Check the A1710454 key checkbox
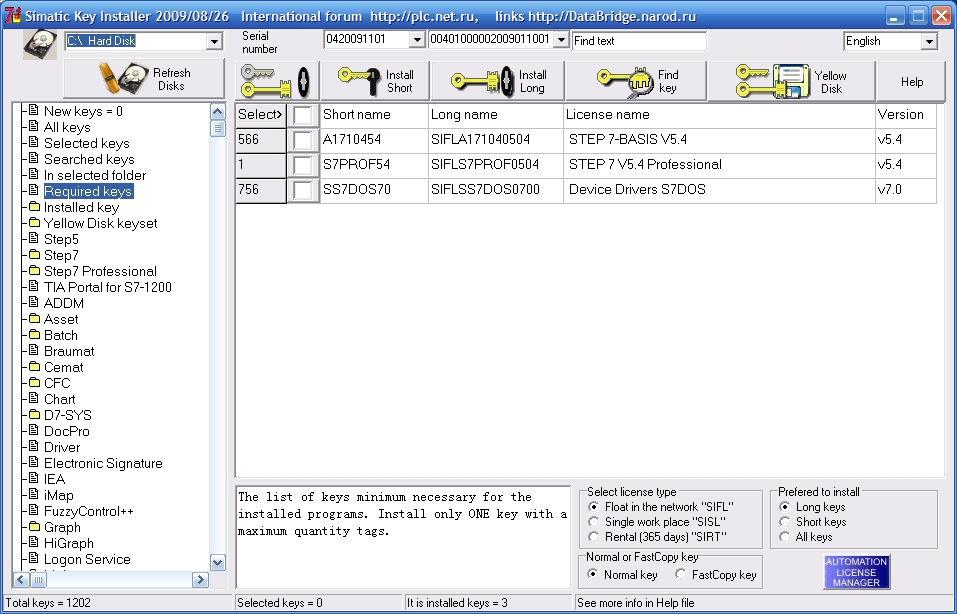Image resolution: width=957 pixels, height=614 pixels. [x=303, y=140]
